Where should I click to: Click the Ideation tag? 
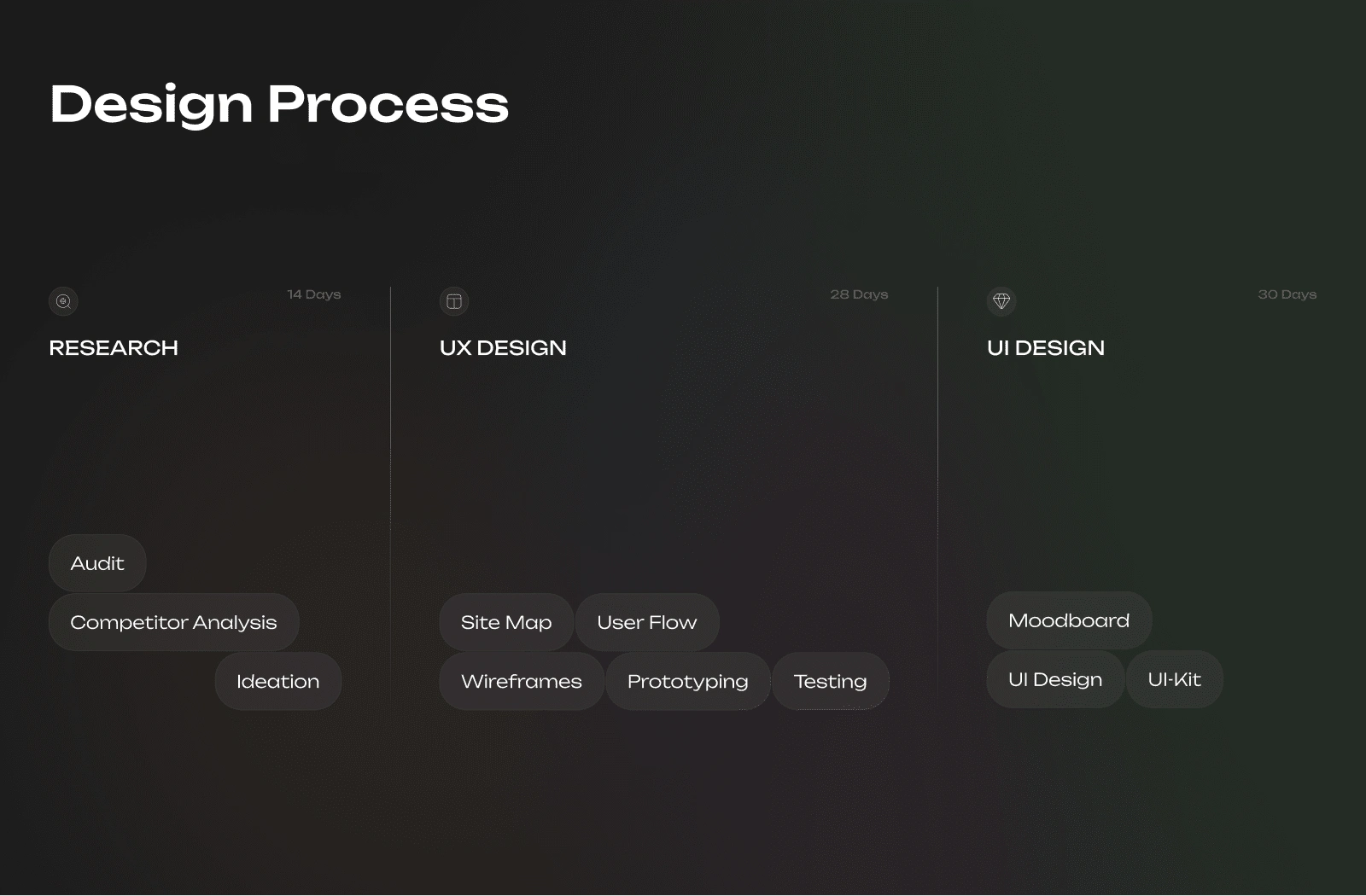coord(278,681)
